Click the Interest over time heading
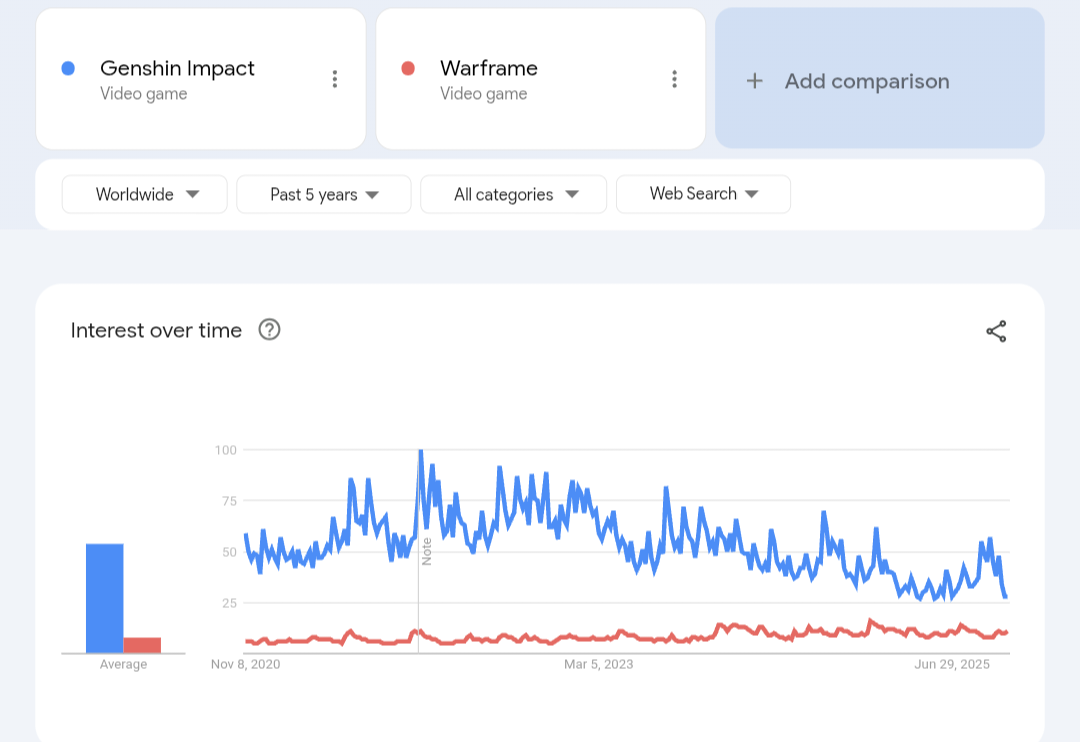This screenshot has height=742, width=1080. coord(156,330)
